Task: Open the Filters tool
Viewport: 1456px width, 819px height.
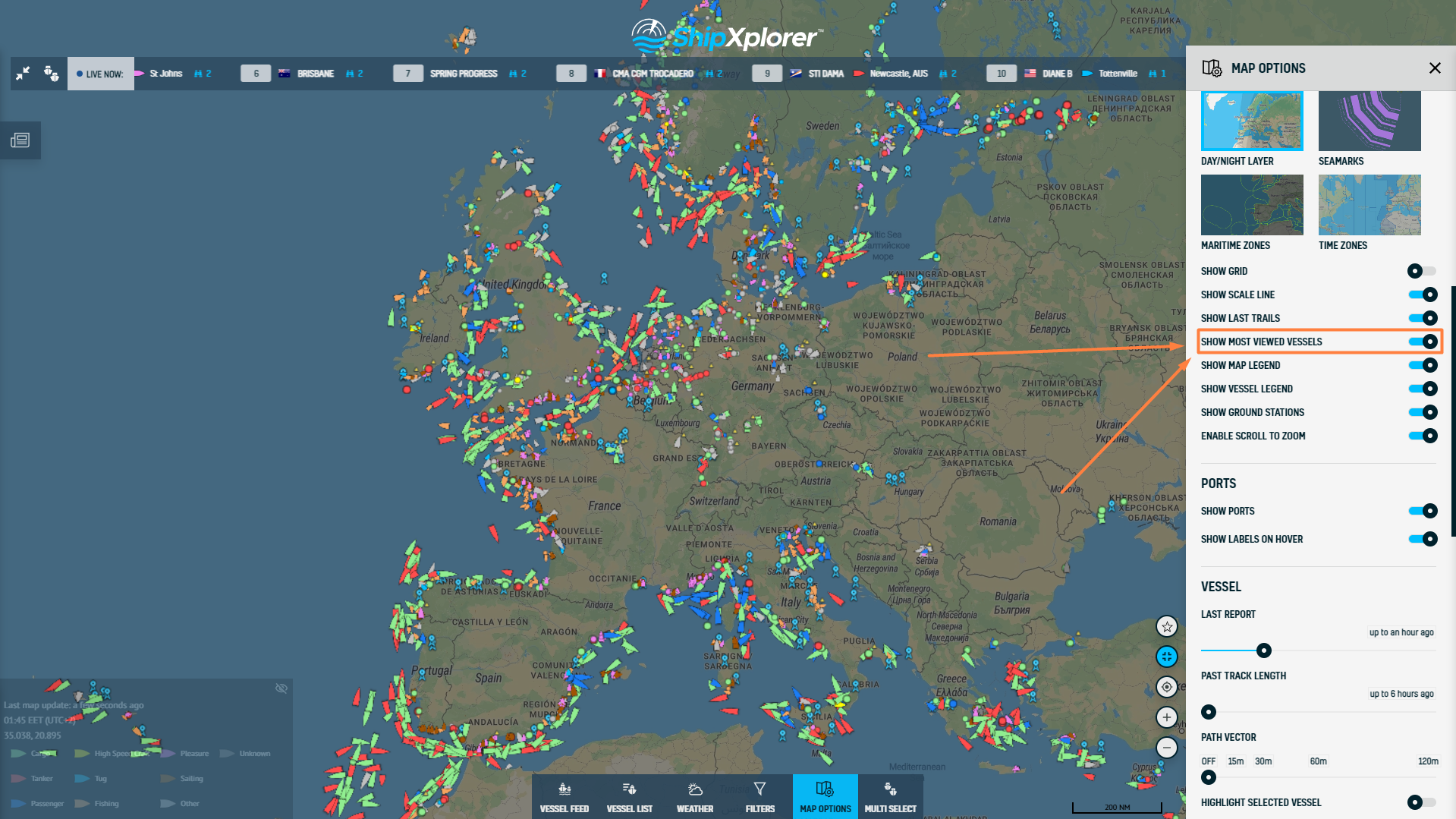Action: 759,797
